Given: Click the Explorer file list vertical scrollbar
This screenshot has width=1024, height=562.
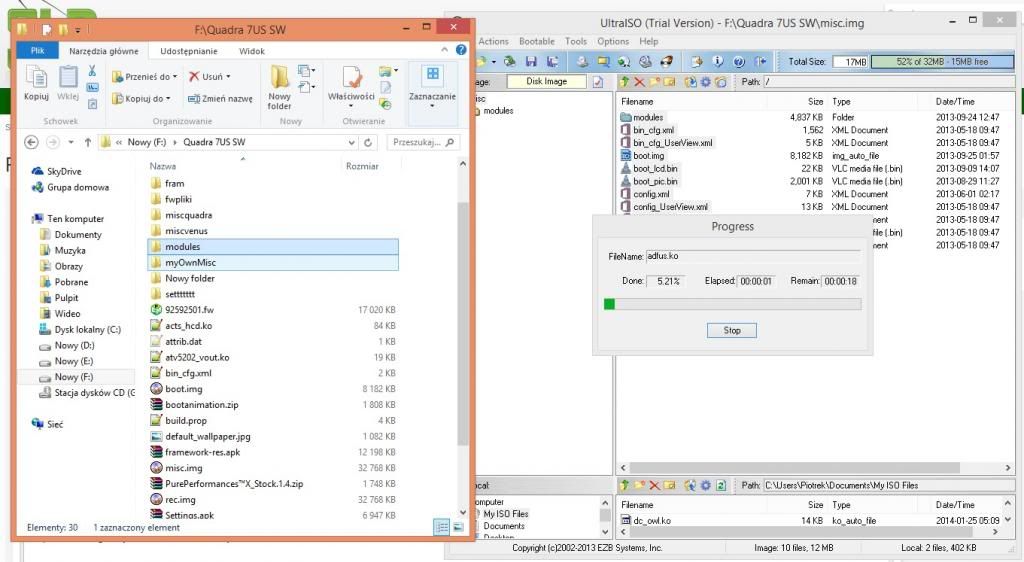Looking at the screenshot, I should click(463, 323).
